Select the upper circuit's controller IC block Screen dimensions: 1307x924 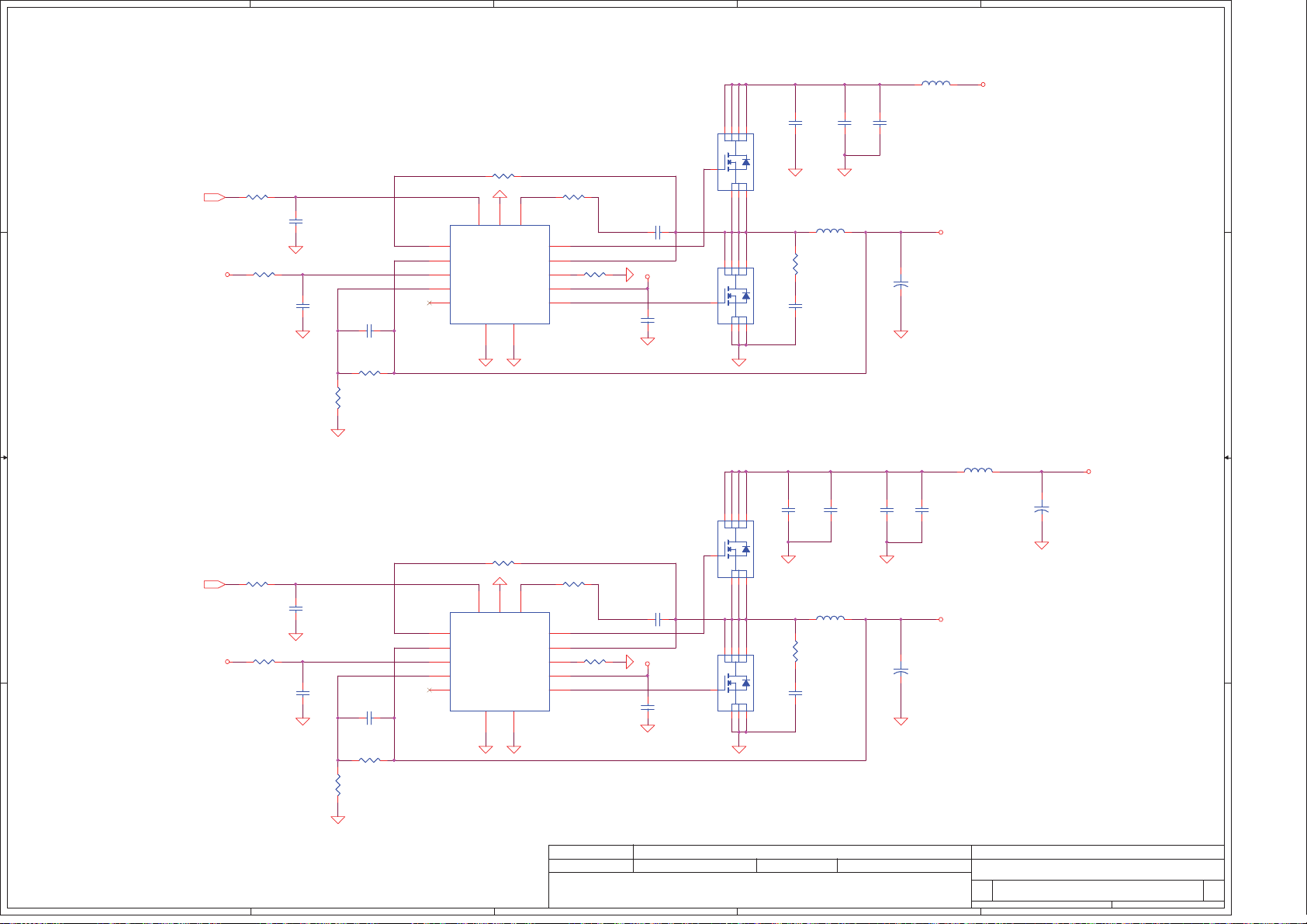pos(500,275)
